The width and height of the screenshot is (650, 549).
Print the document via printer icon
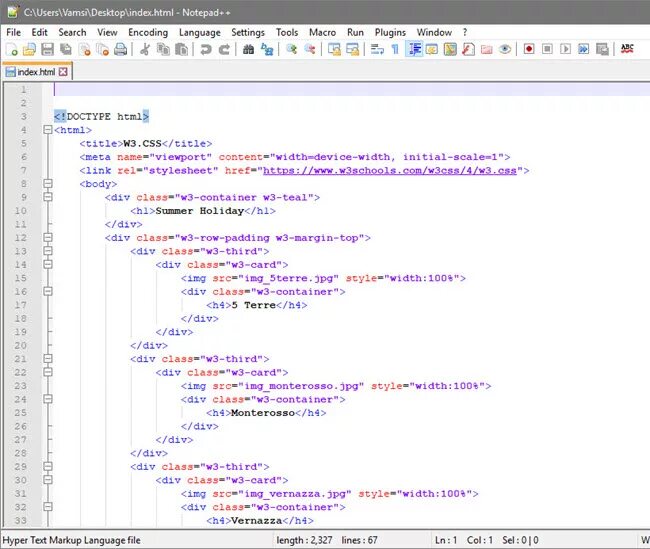[121, 49]
